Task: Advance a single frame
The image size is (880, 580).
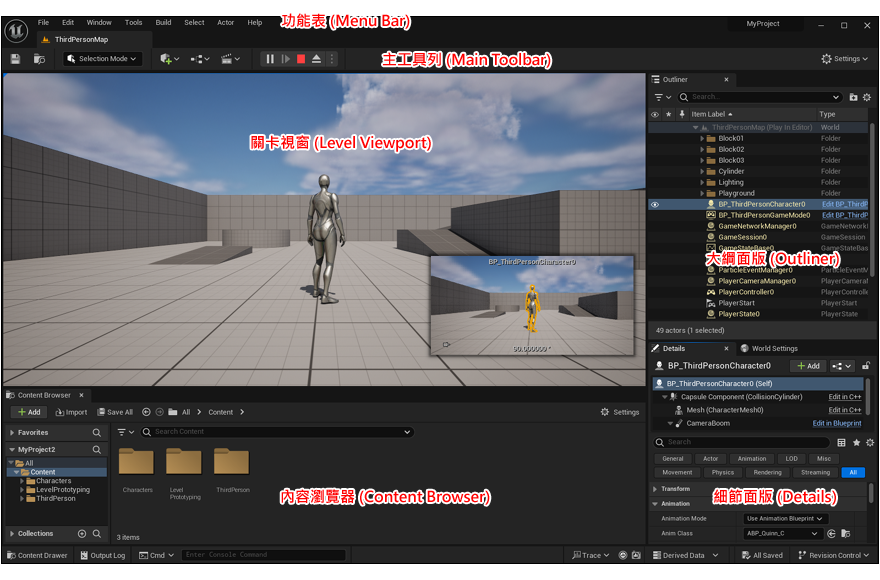Action: [286, 59]
